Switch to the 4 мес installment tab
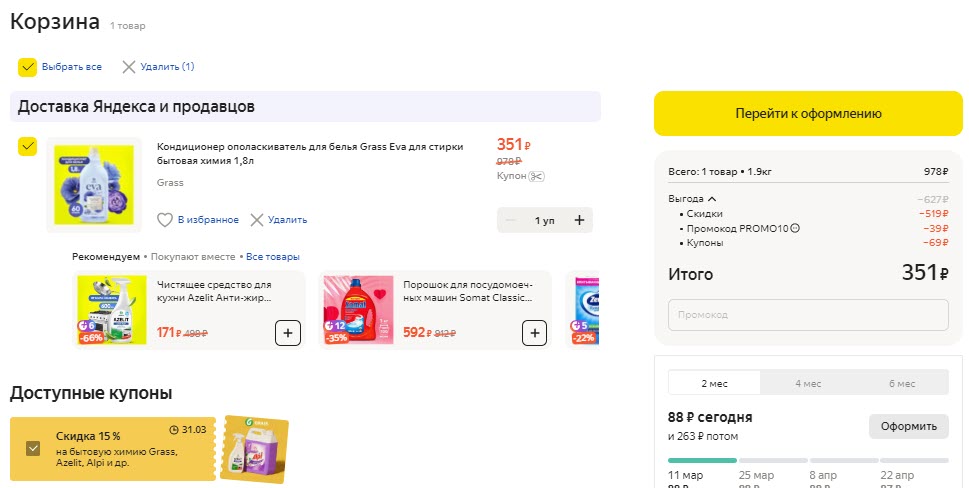 [x=808, y=383]
